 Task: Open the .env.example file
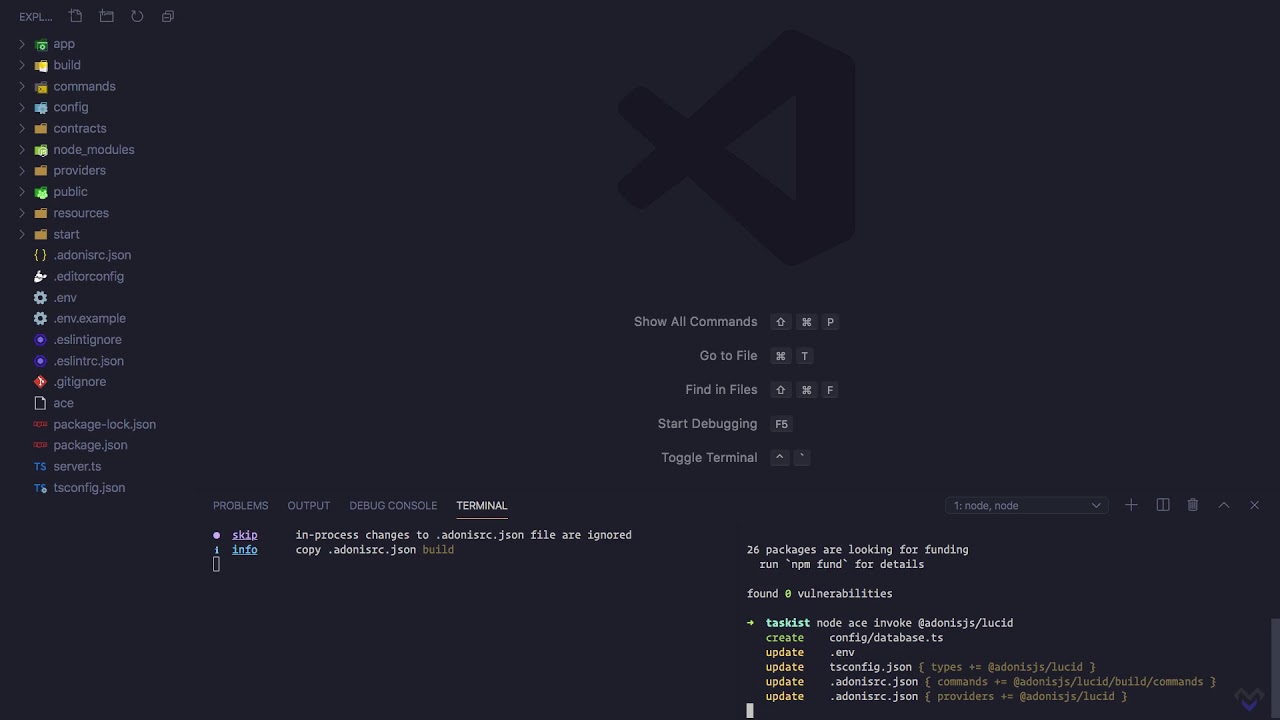(x=89, y=318)
